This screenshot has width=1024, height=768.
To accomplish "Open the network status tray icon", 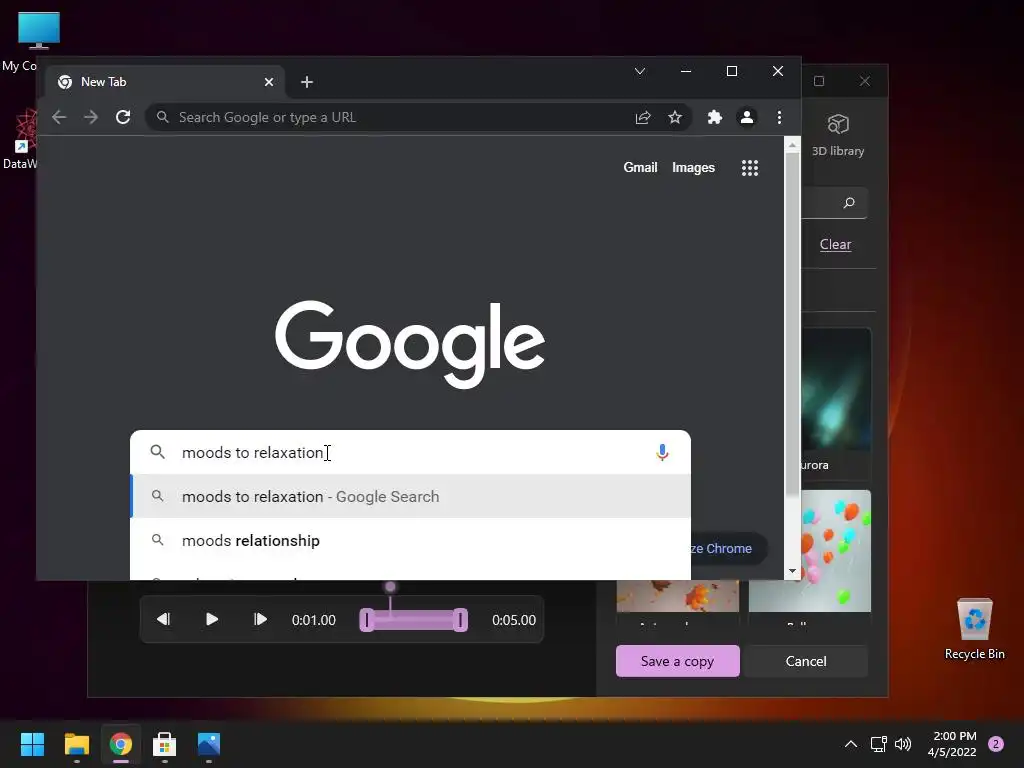I will [878, 744].
